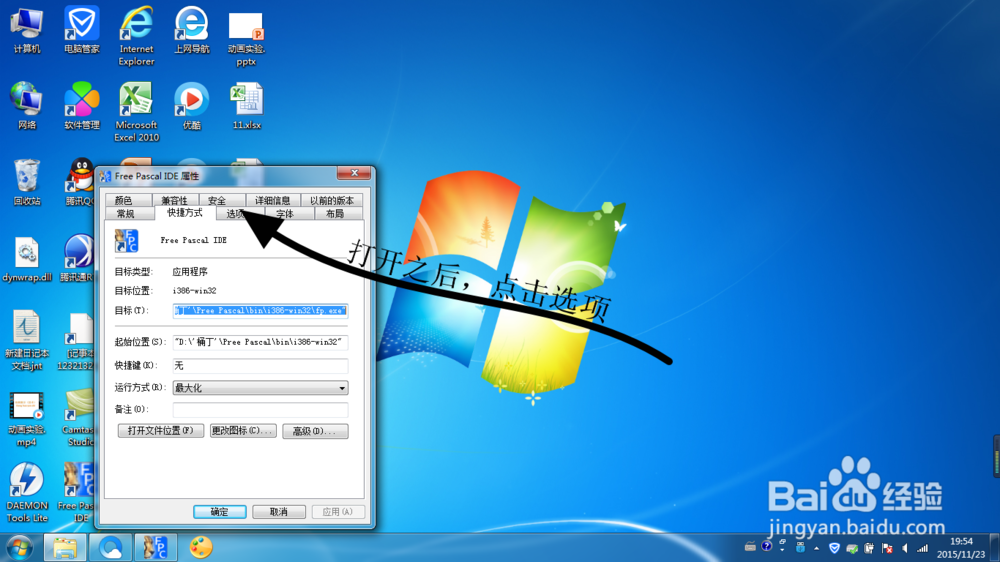Select the Microsoft Excel 2010 desktop shortcut
The height and width of the screenshot is (562, 1000).
136,112
